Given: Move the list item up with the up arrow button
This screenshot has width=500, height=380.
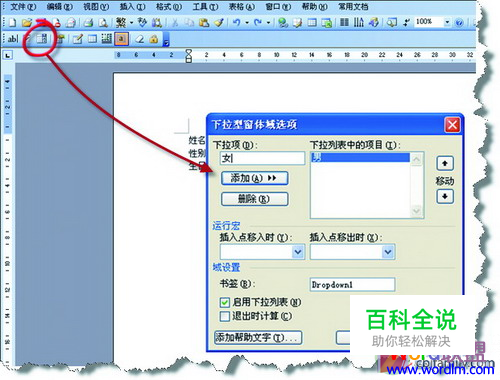Looking at the screenshot, I should [445, 163].
